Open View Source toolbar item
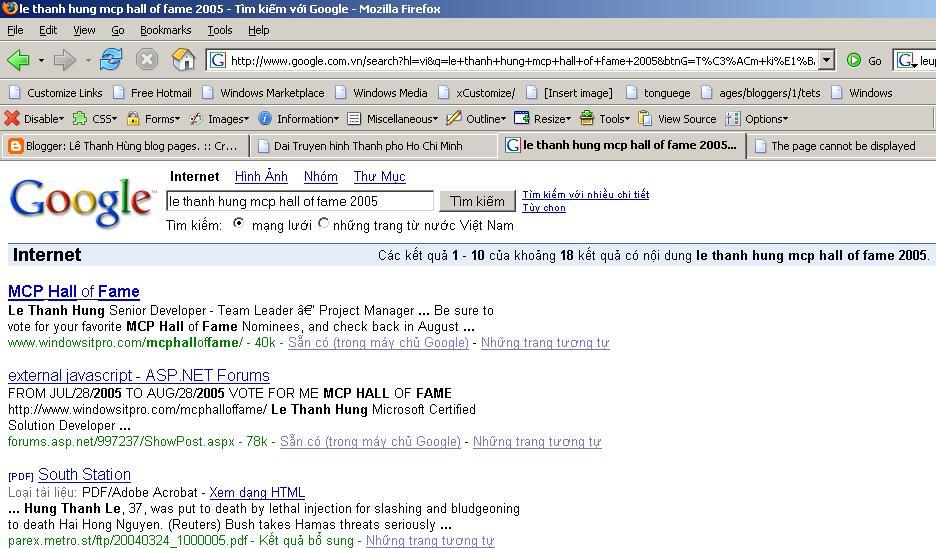 click(677, 119)
